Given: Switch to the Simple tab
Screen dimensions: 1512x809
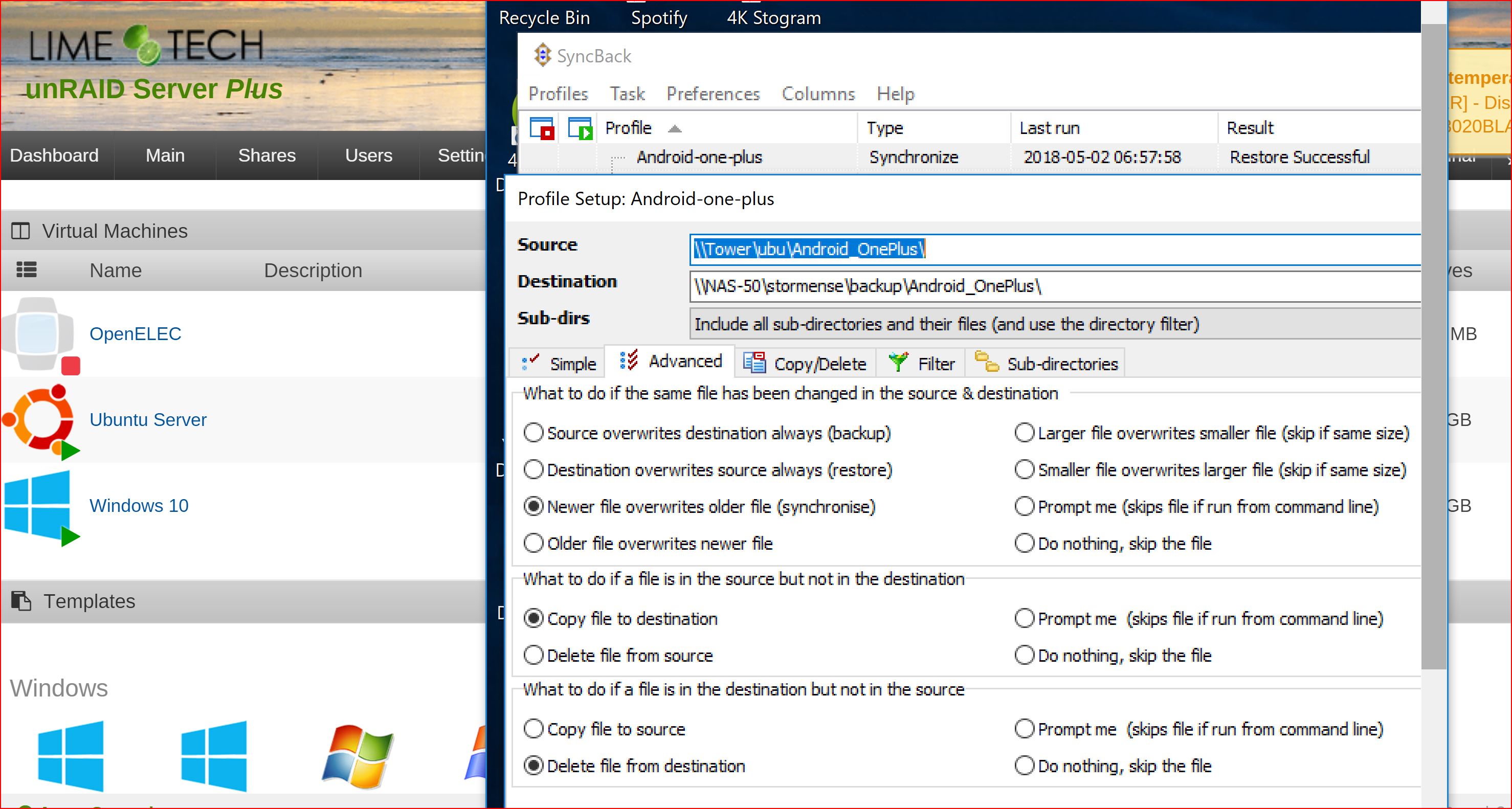Looking at the screenshot, I should (558, 363).
